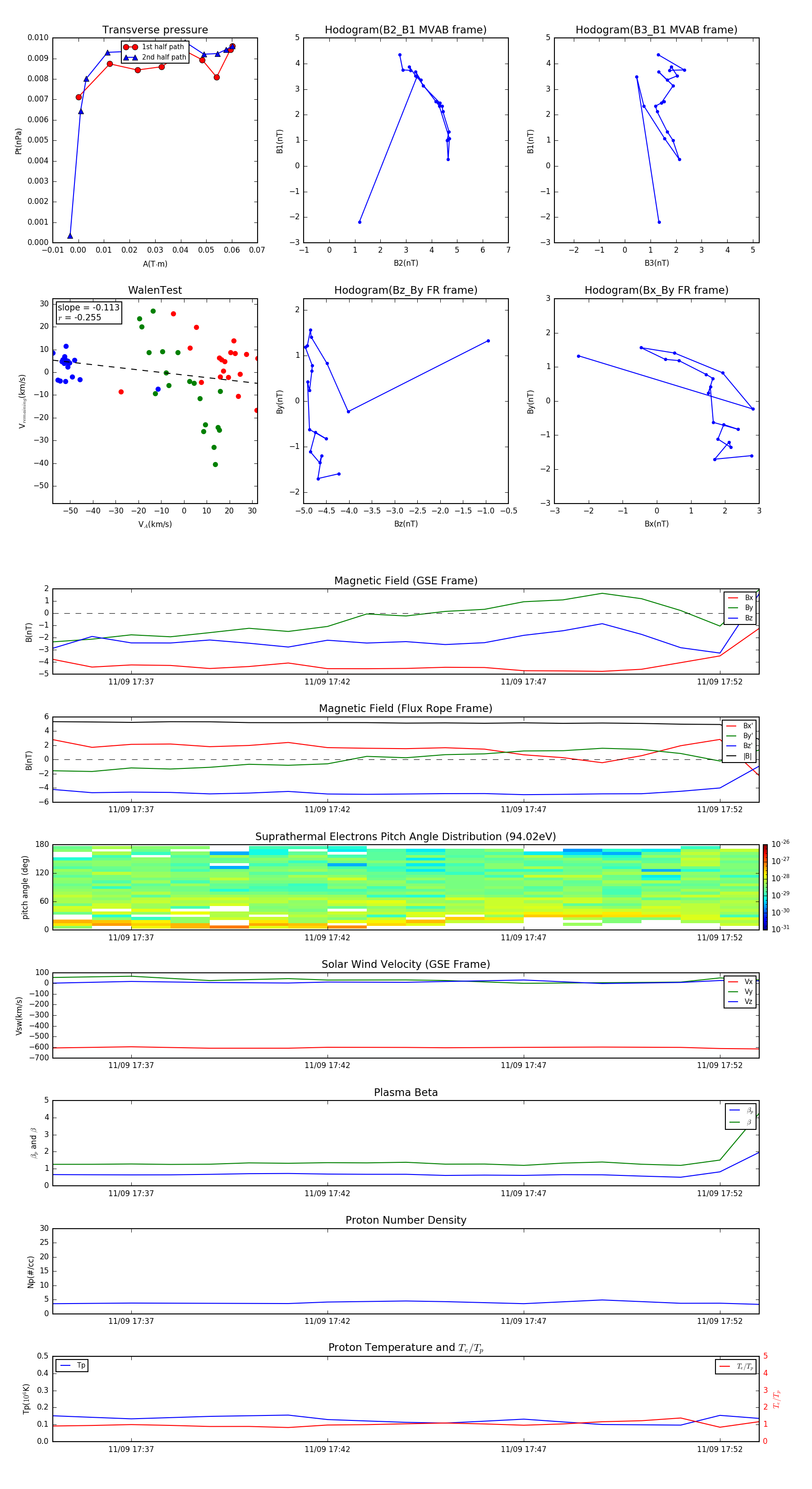
Task: Click the red Te/Tp legend box
Action: [736, 1366]
